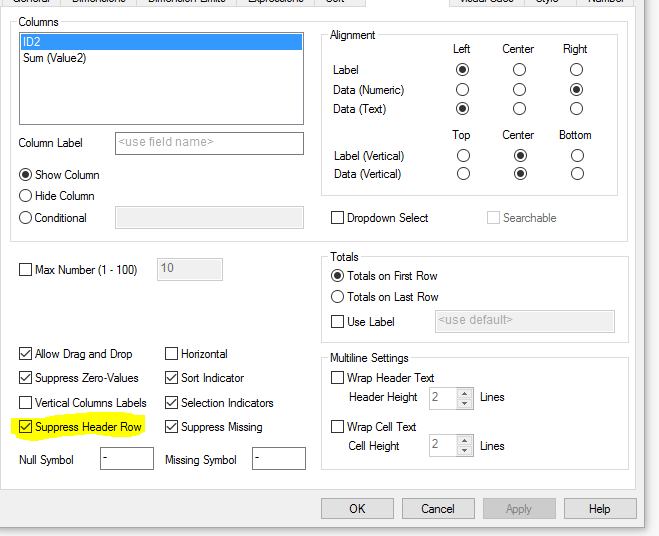Viewport: 659px width, 536px height.
Task: Click the OK button
Action: pos(357,509)
